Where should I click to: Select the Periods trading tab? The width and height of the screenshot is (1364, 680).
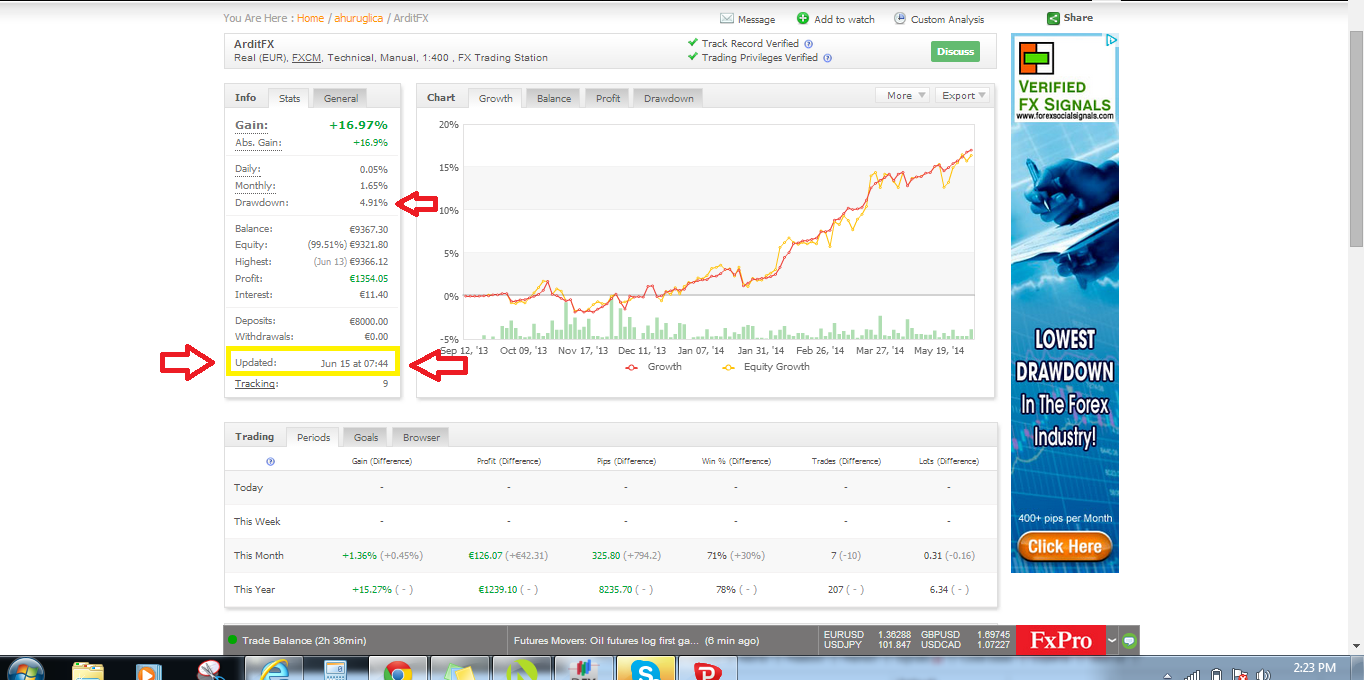click(x=313, y=437)
